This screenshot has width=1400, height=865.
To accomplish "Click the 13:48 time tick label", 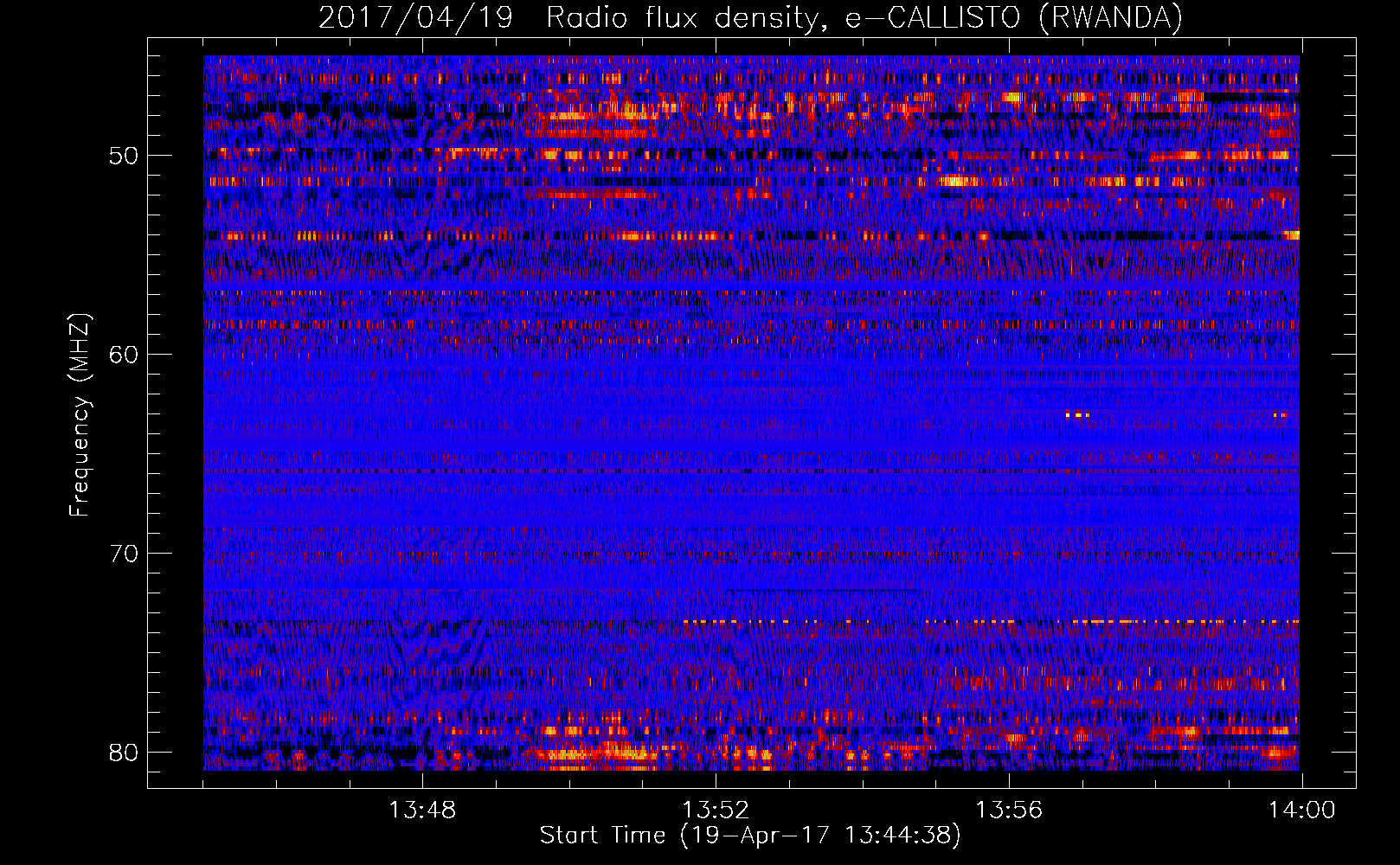I will pyautogui.click(x=422, y=811).
